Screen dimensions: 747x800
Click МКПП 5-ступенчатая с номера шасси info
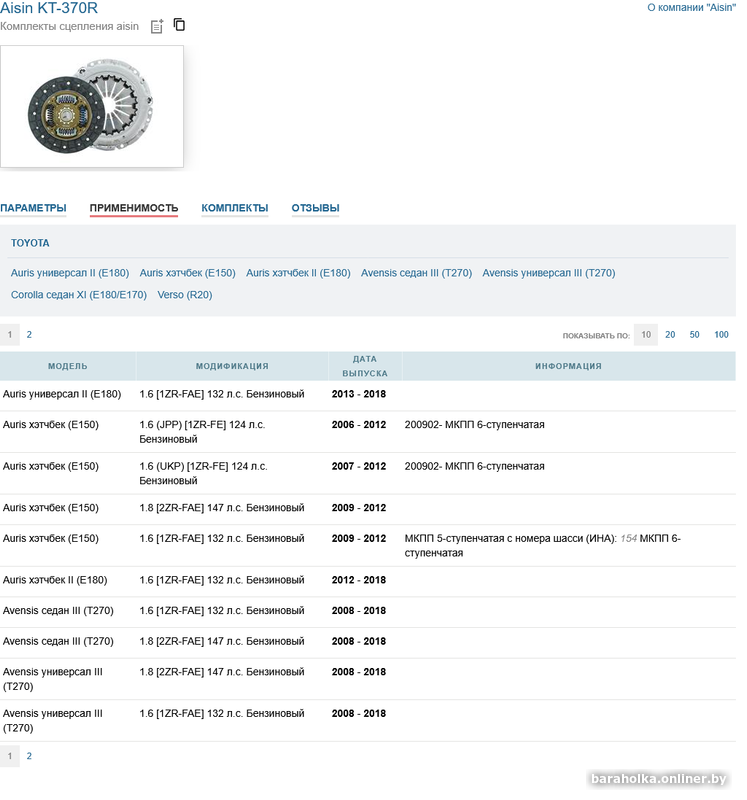(542, 545)
